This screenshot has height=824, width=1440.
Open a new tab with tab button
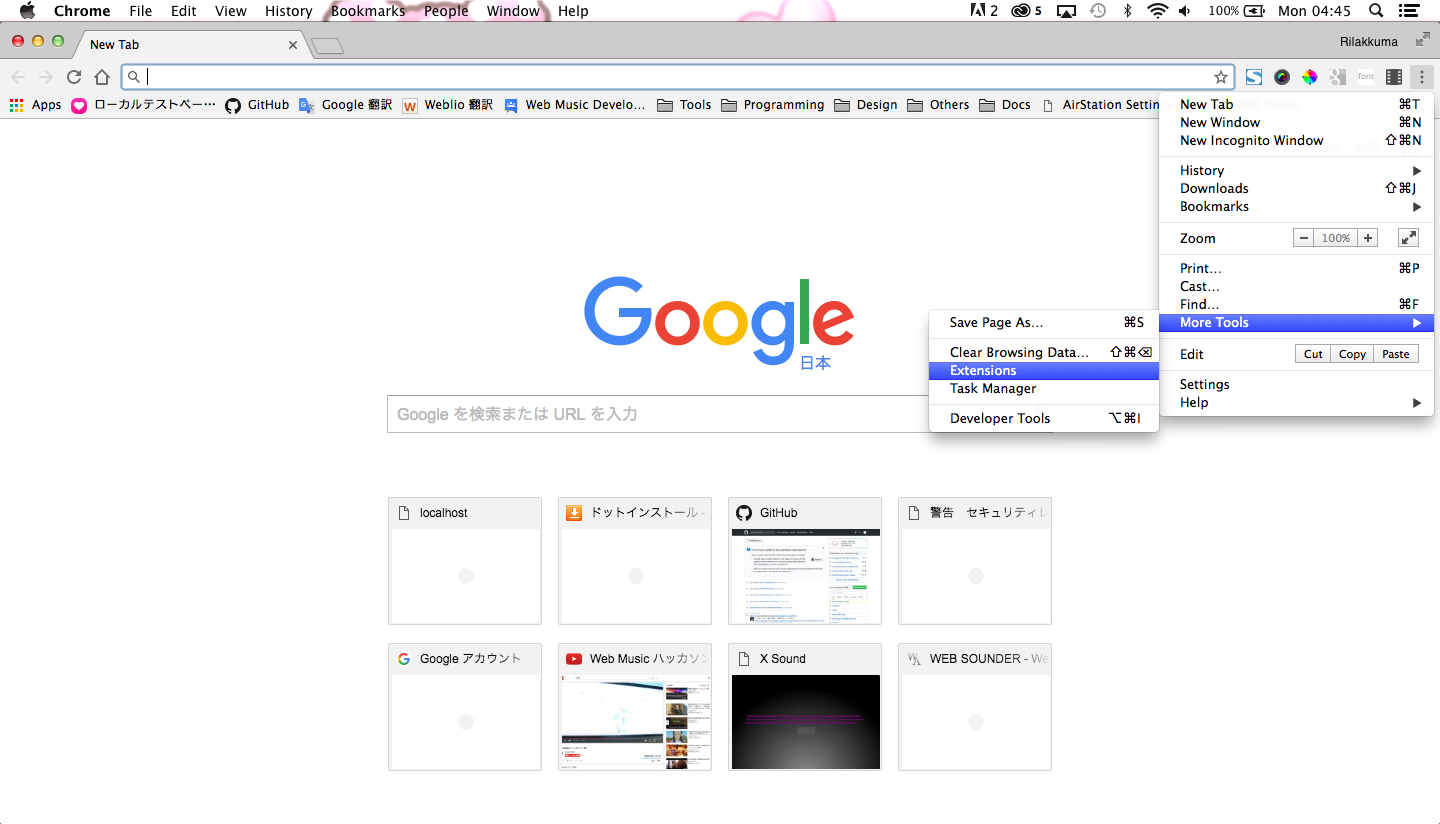click(327, 45)
